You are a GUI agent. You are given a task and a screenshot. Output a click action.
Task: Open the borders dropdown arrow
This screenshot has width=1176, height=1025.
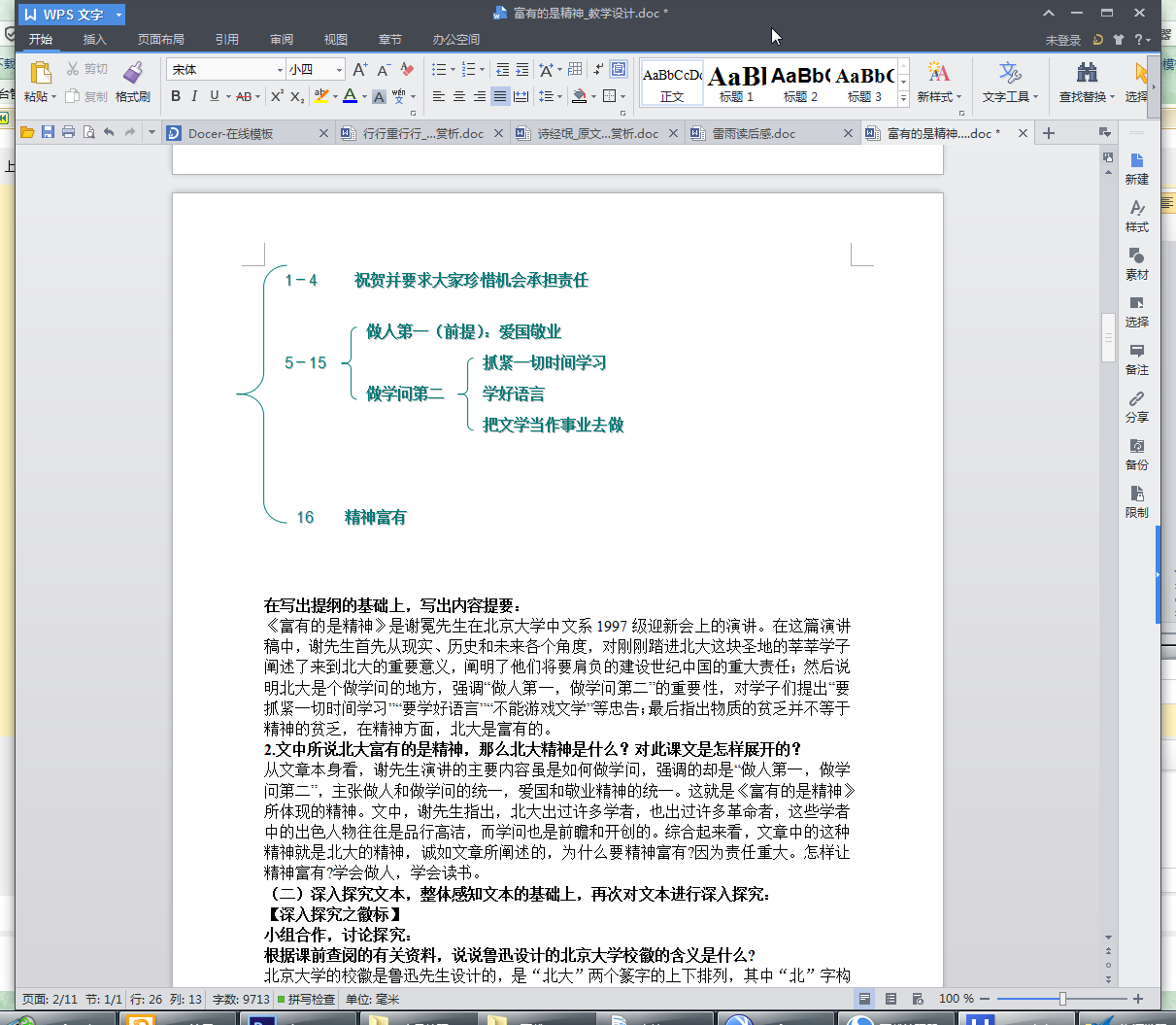click(622, 96)
